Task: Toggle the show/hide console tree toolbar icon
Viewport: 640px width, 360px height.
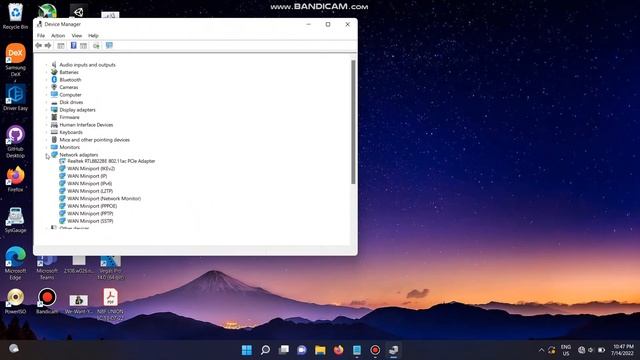Action: coord(61,46)
